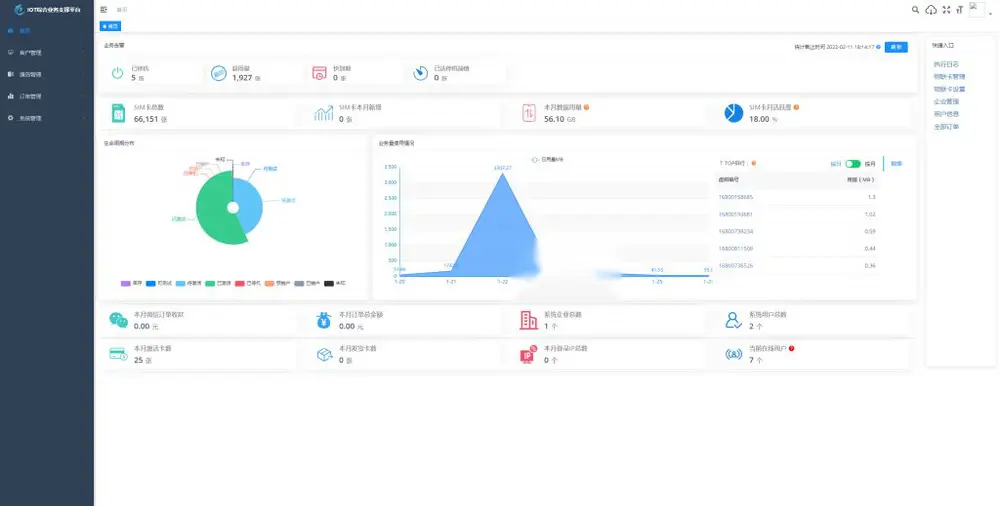Screen dimensions: 1000x506
Task: Expand the submenu arrow on the gear-icon sidebar row
Action: pyautogui.click(x=84, y=118)
